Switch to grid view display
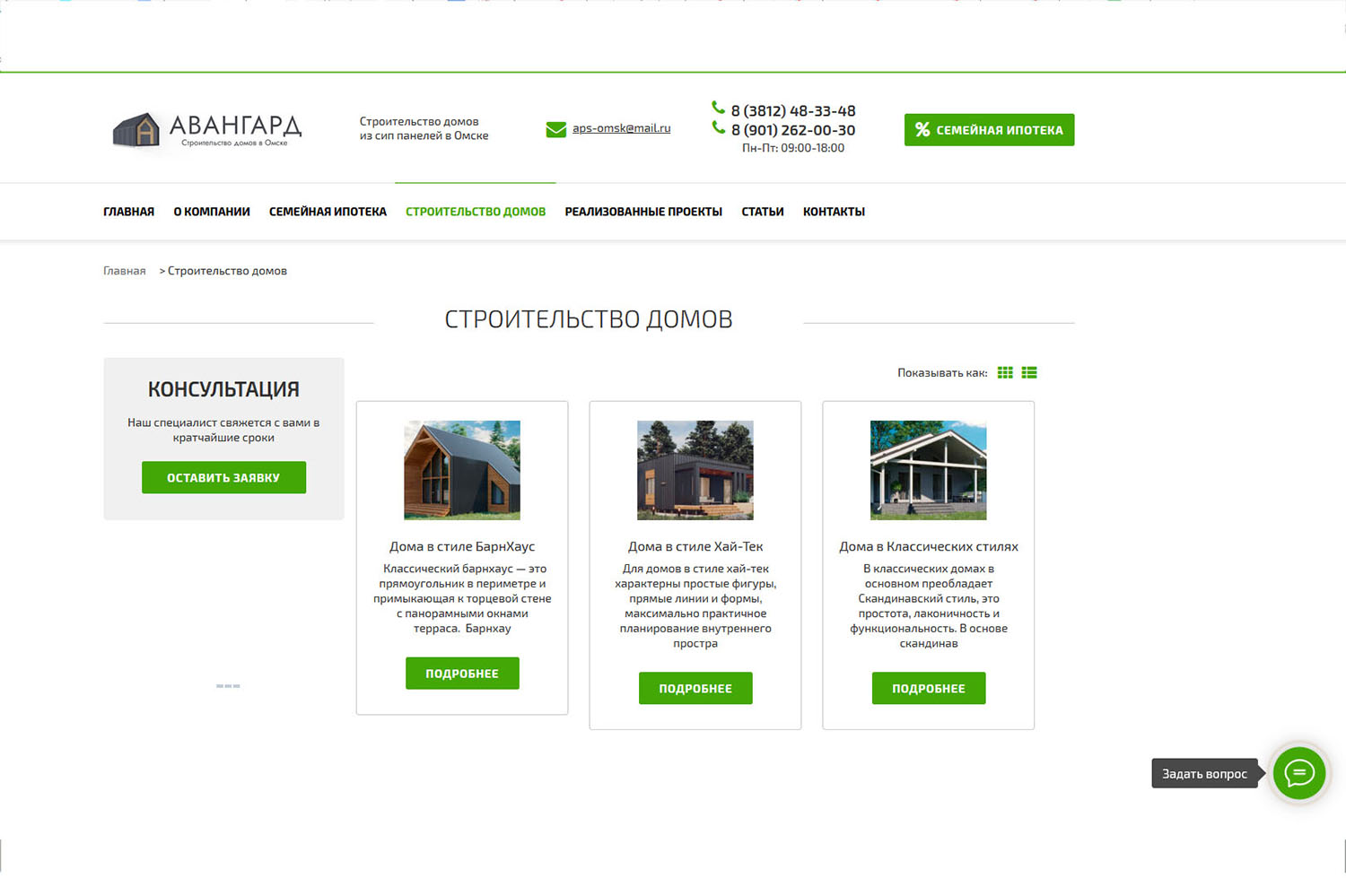The width and height of the screenshot is (1346, 896). [1005, 372]
